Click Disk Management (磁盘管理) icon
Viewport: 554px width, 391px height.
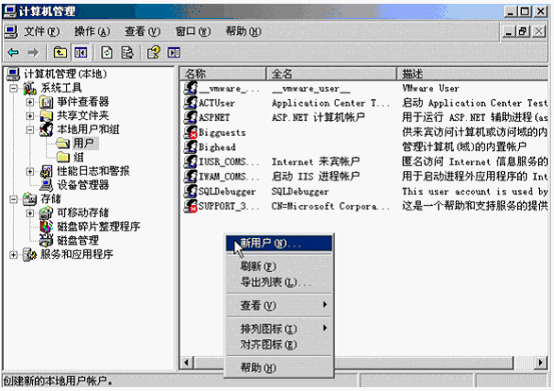(46, 241)
